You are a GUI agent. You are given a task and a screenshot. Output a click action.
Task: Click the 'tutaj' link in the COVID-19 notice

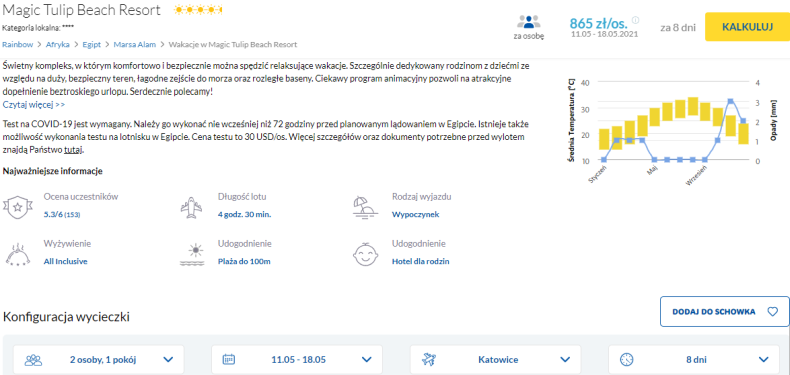[x=73, y=150]
